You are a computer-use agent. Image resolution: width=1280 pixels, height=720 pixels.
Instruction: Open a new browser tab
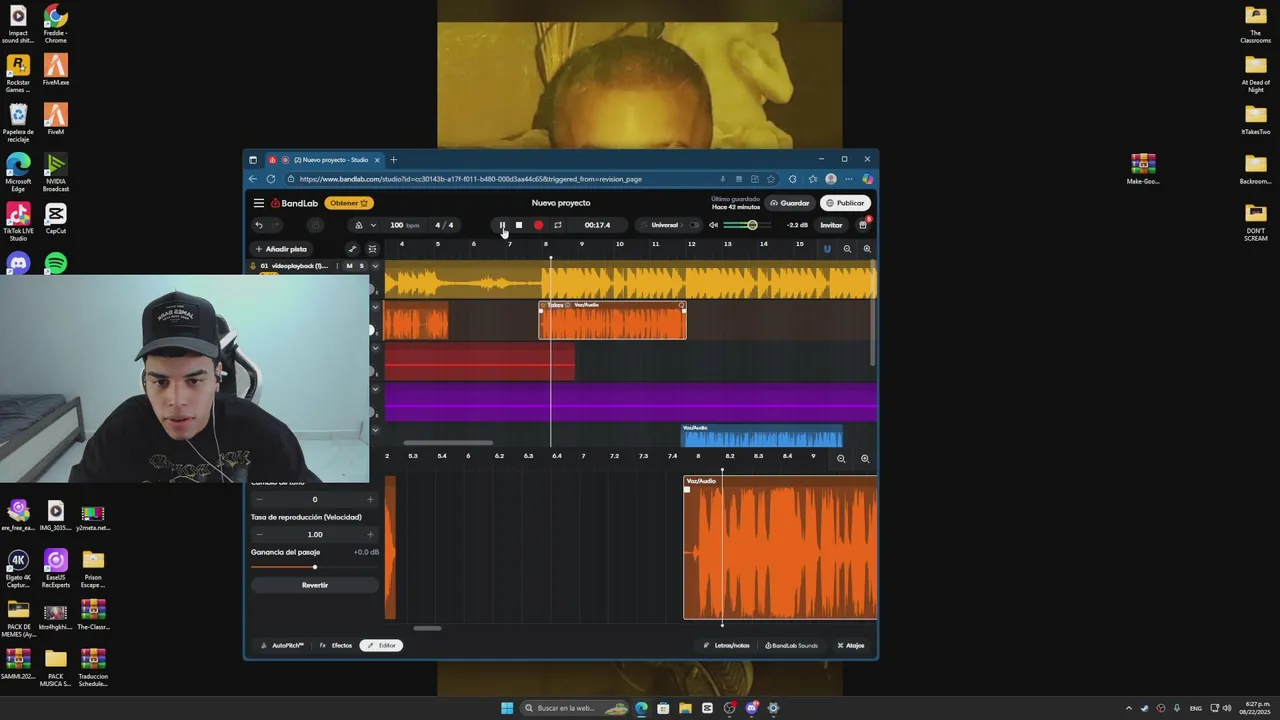[393, 160]
